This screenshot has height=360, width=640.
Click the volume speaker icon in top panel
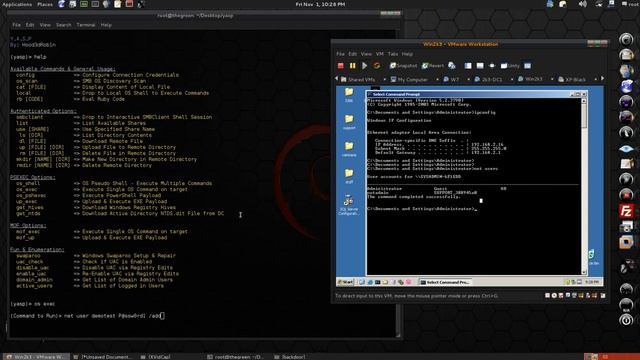(x=582, y=4)
